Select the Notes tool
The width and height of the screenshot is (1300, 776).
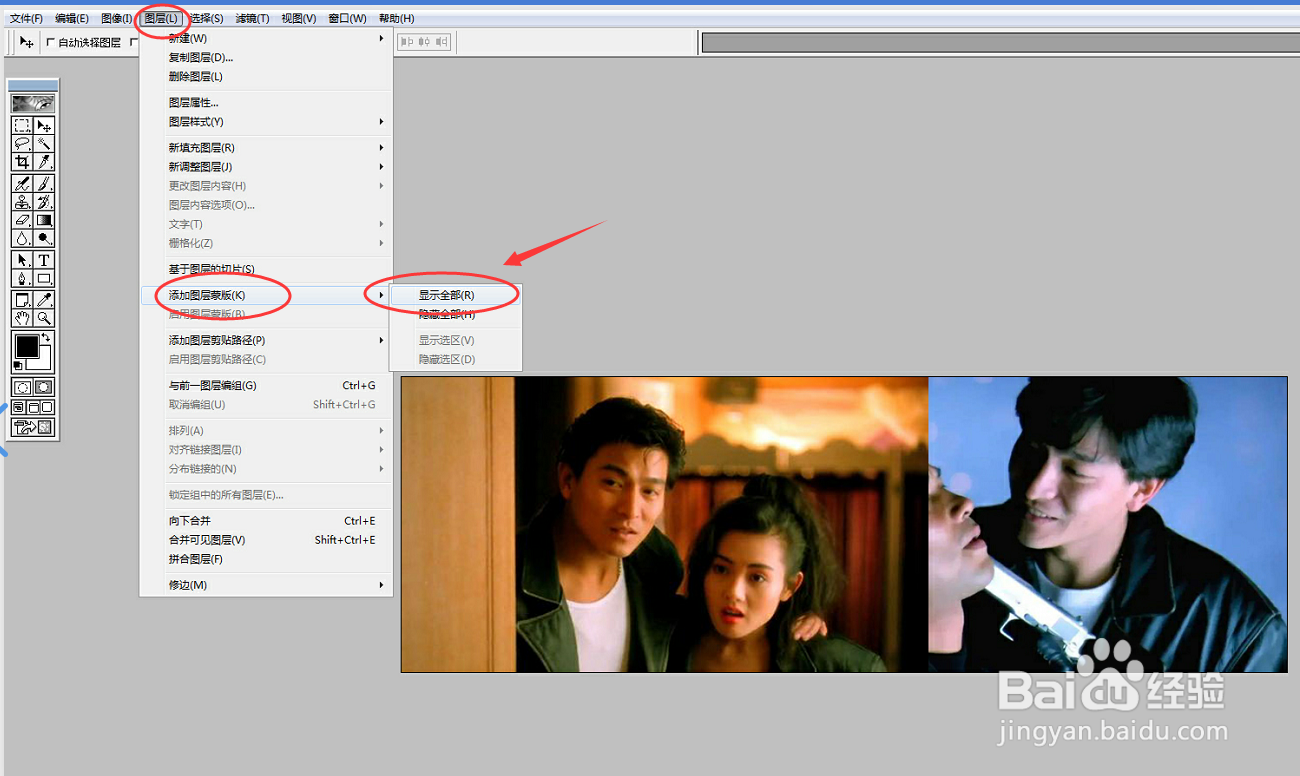[22, 300]
